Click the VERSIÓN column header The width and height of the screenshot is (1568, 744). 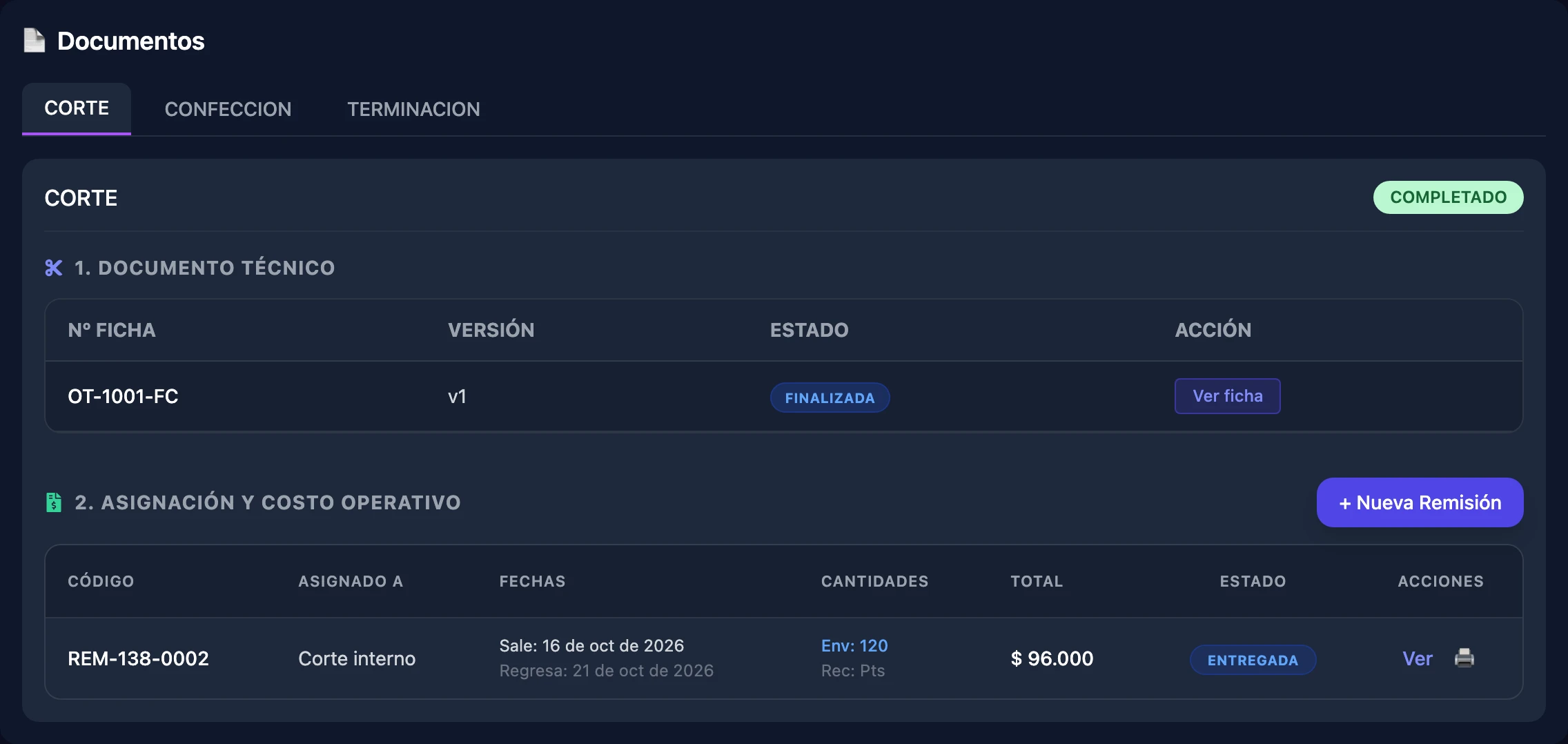(491, 330)
